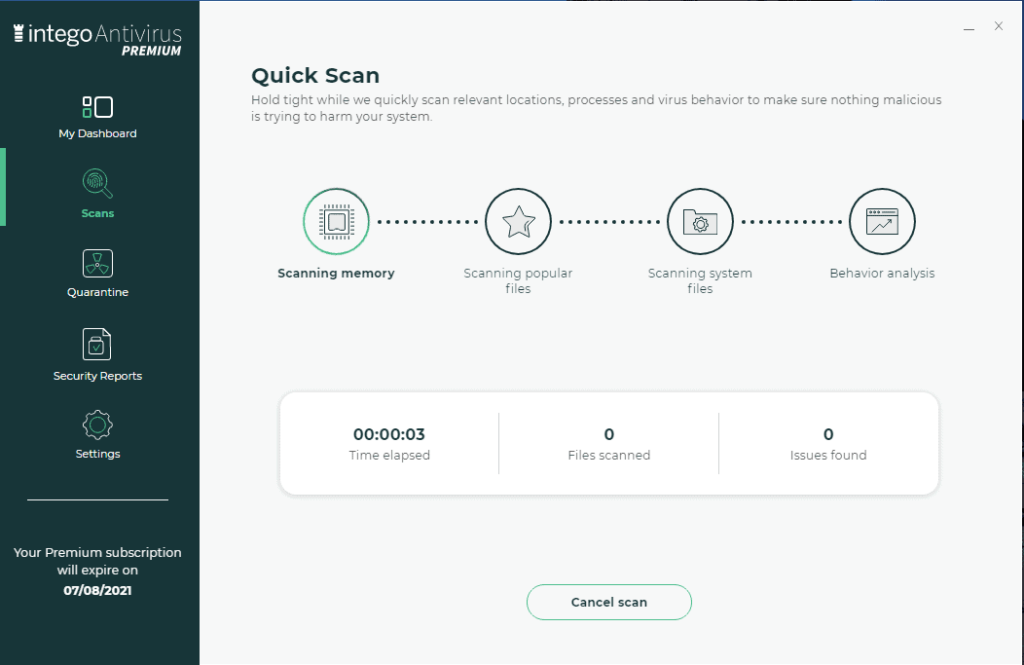Viewport: 1024px width, 665px height.
Task: Click the "Issues found" label
Action: coord(828,455)
